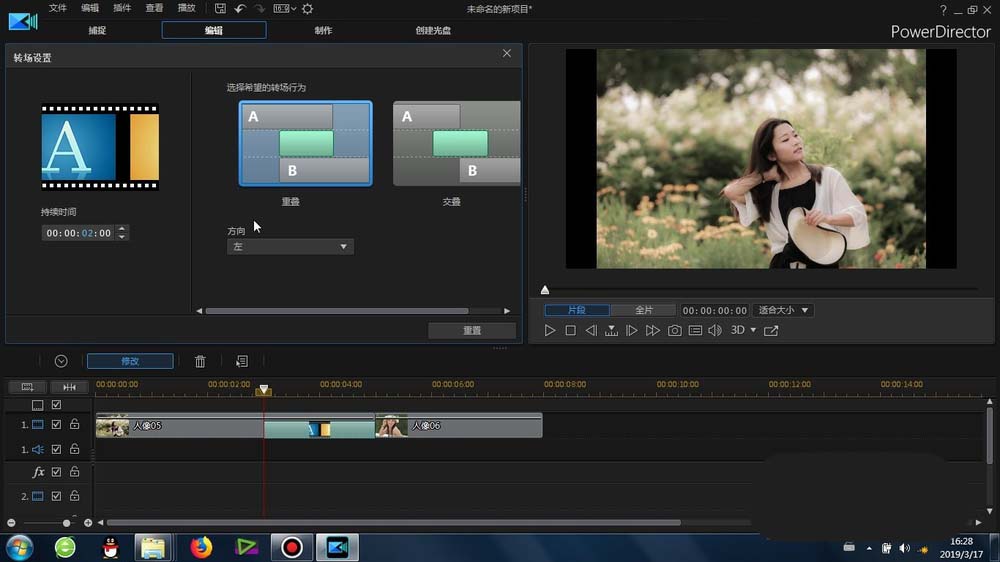1000x562 pixels.
Task: Click the redo arrow icon
Action: [x=260, y=8]
